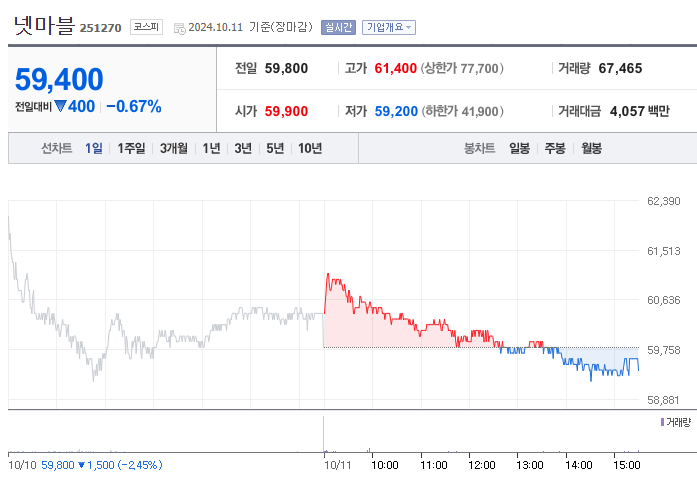The image size is (697, 482).
Task: Click the 선차트 label
Action: tap(57, 148)
